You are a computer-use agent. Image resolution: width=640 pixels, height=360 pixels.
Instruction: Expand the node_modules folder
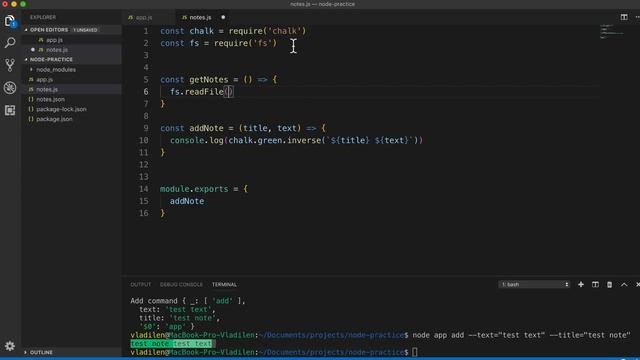pos(56,69)
